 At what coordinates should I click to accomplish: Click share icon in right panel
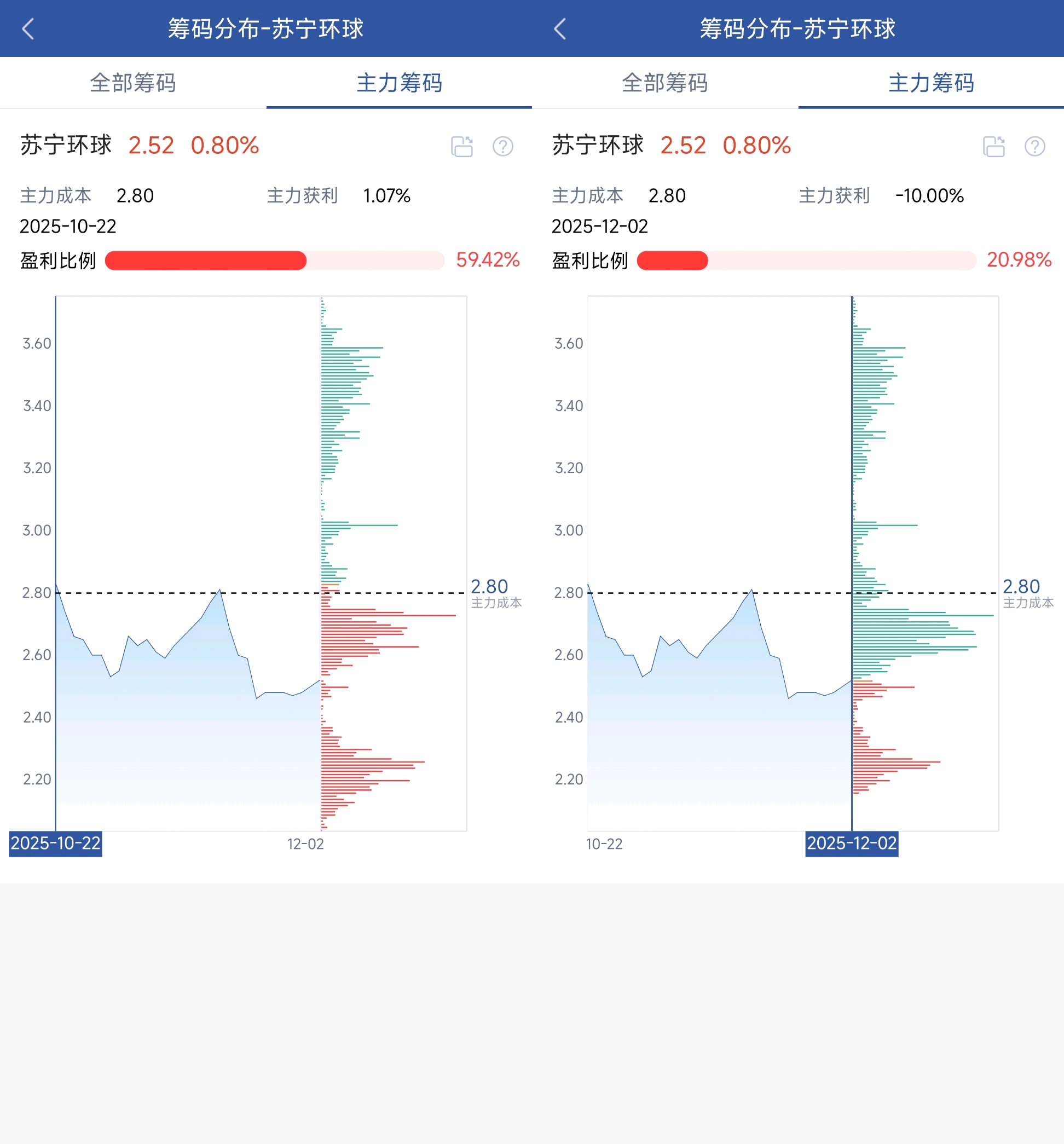[994, 146]
